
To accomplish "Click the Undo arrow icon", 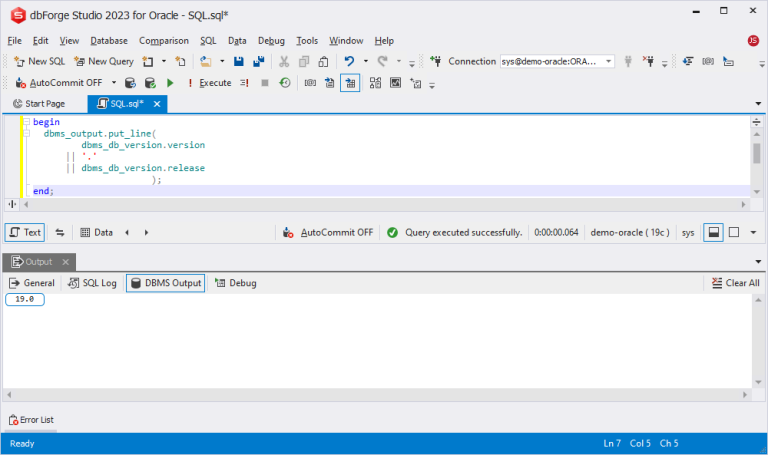I will (x=349, y=61).
